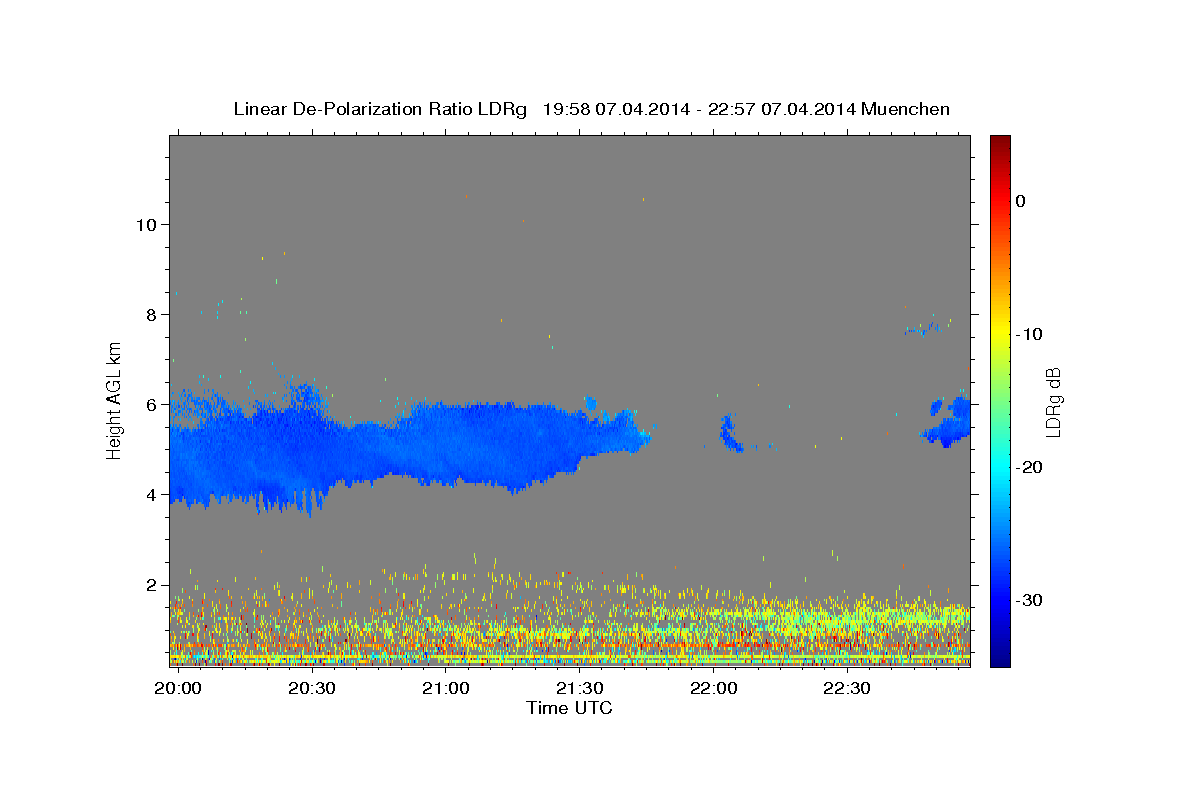Screen dimensions: 1200x800
Task: Click the colorbar tick label '-10'
Action: pos(1030,334)
